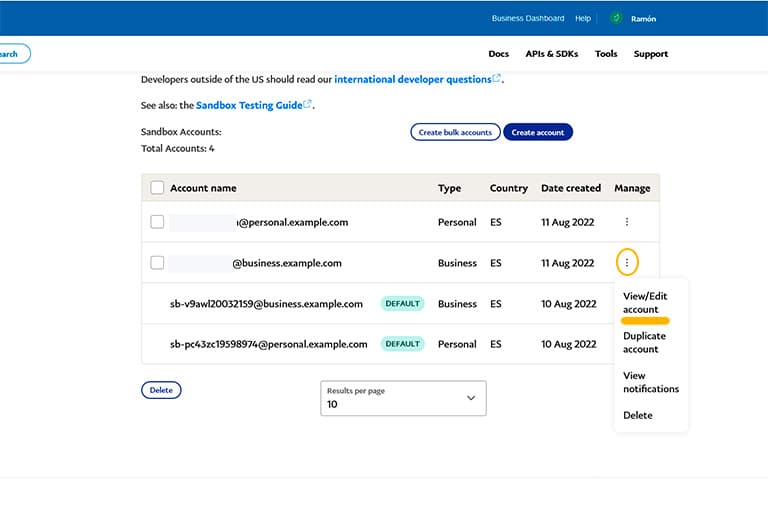Click the DEFAULT badge on sb-v9awl20032159 account

(402, 303)
